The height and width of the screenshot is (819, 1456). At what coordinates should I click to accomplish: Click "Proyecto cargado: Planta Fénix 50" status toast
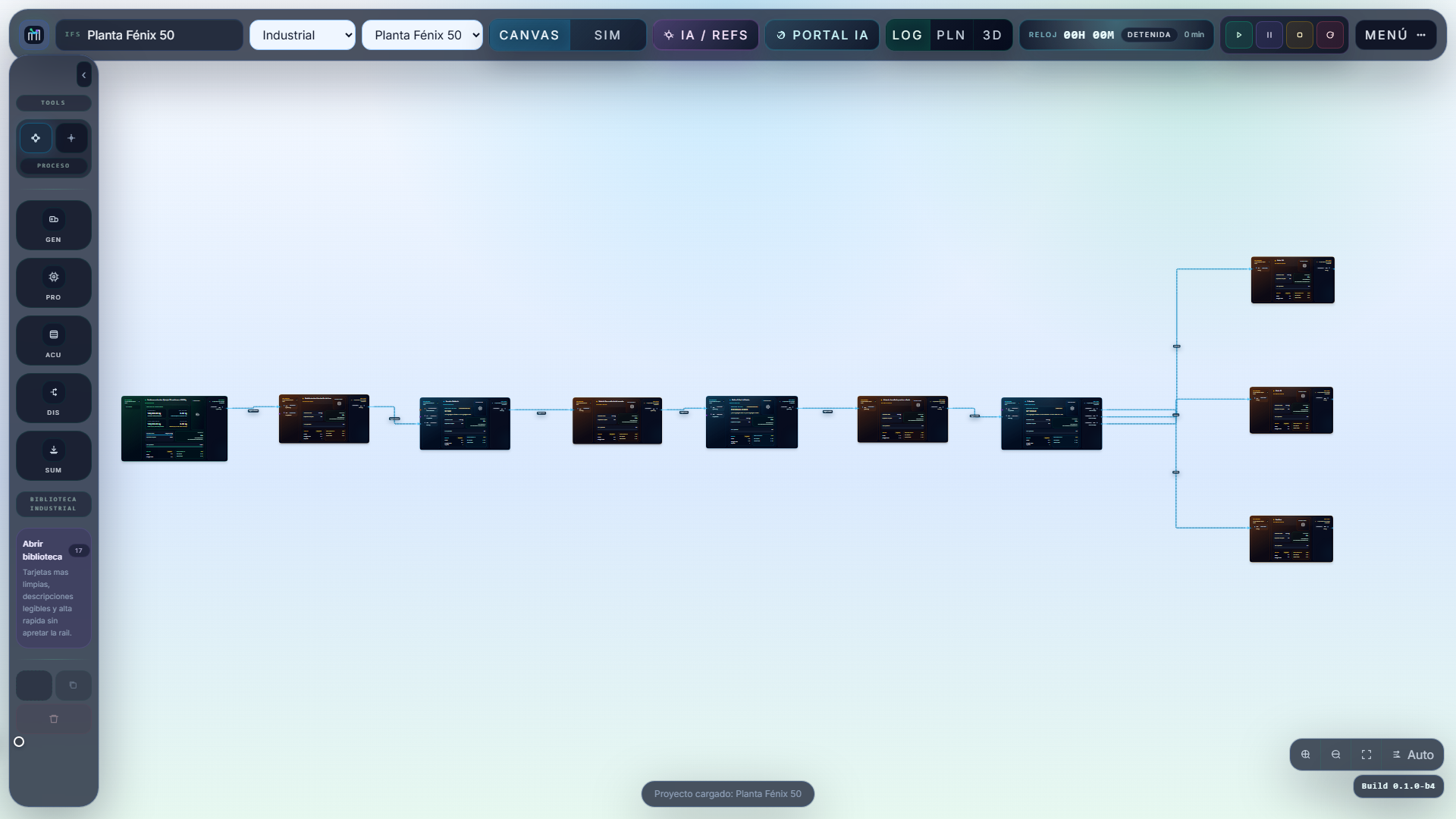(x=728, y=794)
